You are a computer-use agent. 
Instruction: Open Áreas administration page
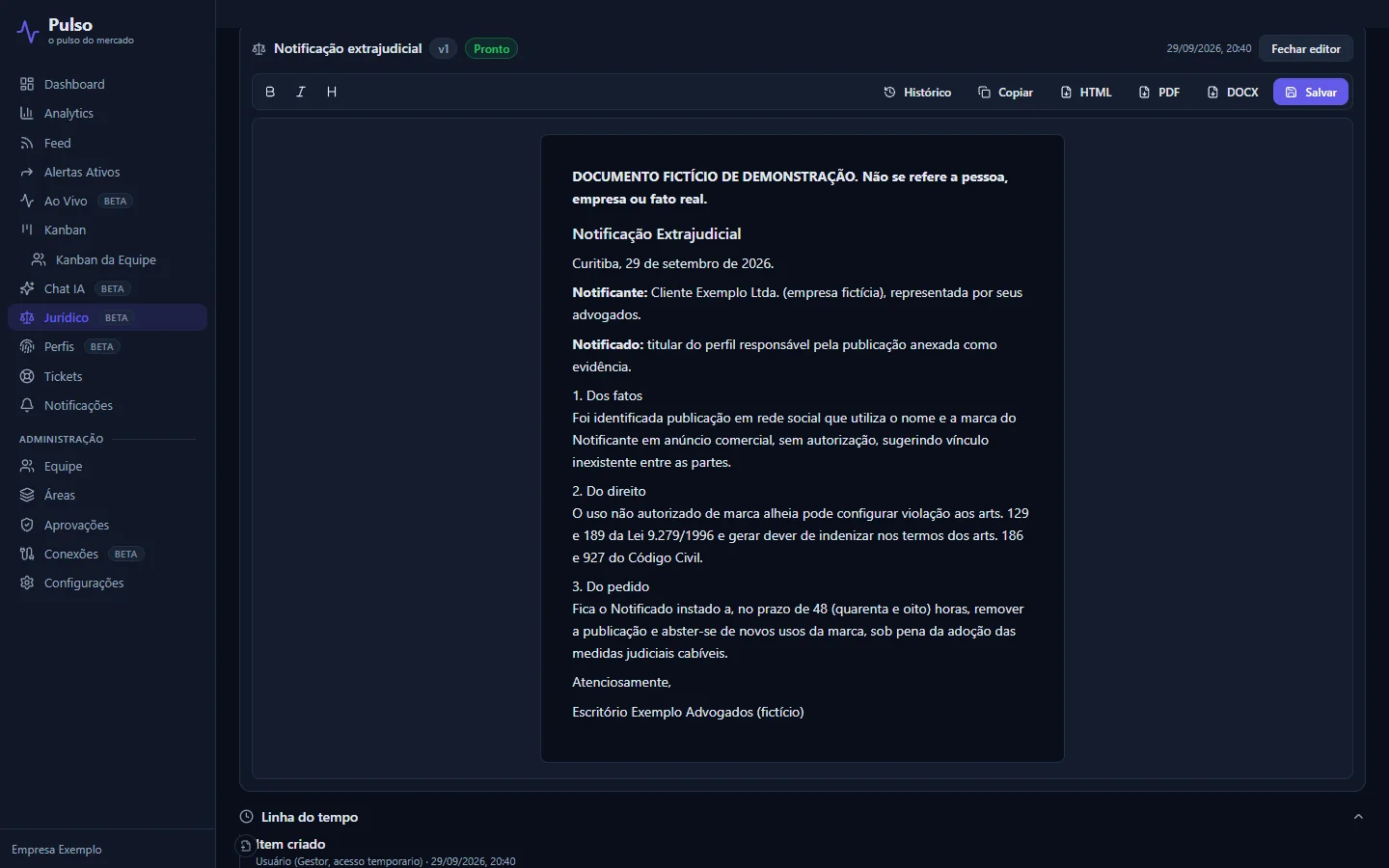107,495
